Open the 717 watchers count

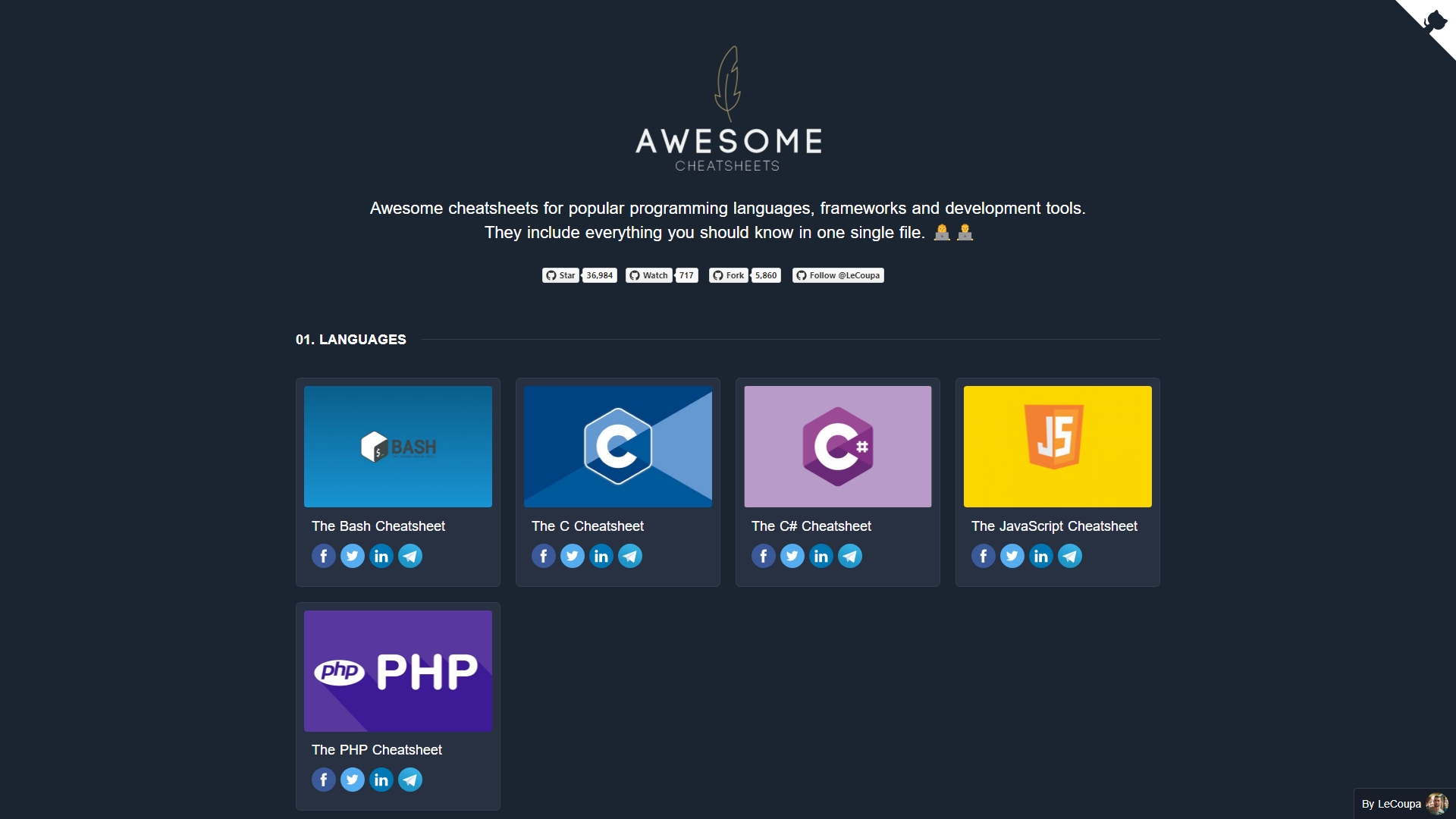coord(686,275)
